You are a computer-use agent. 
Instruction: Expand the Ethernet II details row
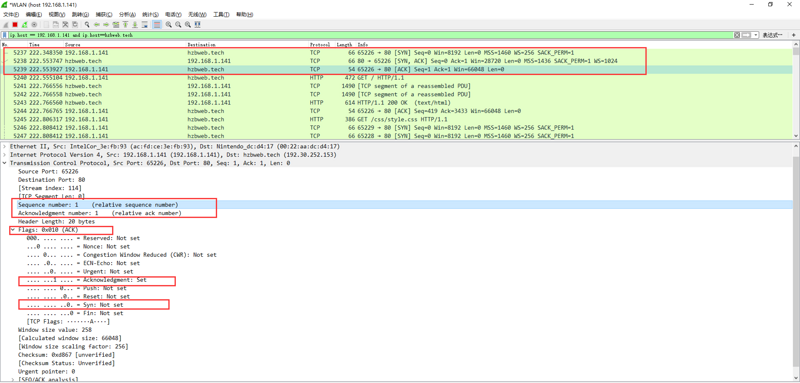click(5, 146)
